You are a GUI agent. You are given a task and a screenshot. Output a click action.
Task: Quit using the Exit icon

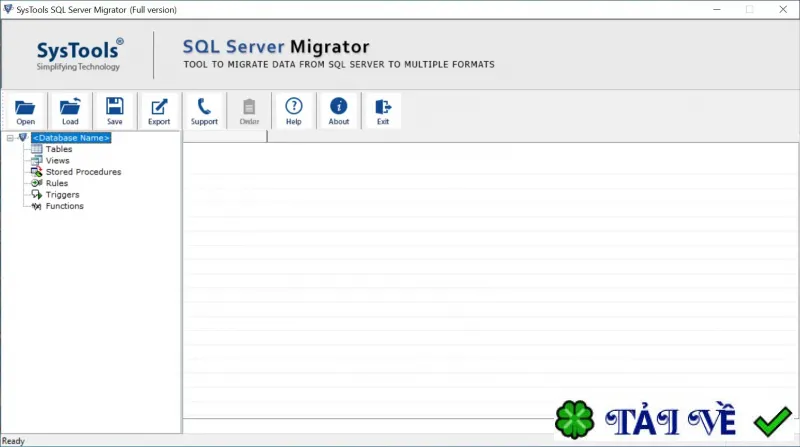(383, 111)
